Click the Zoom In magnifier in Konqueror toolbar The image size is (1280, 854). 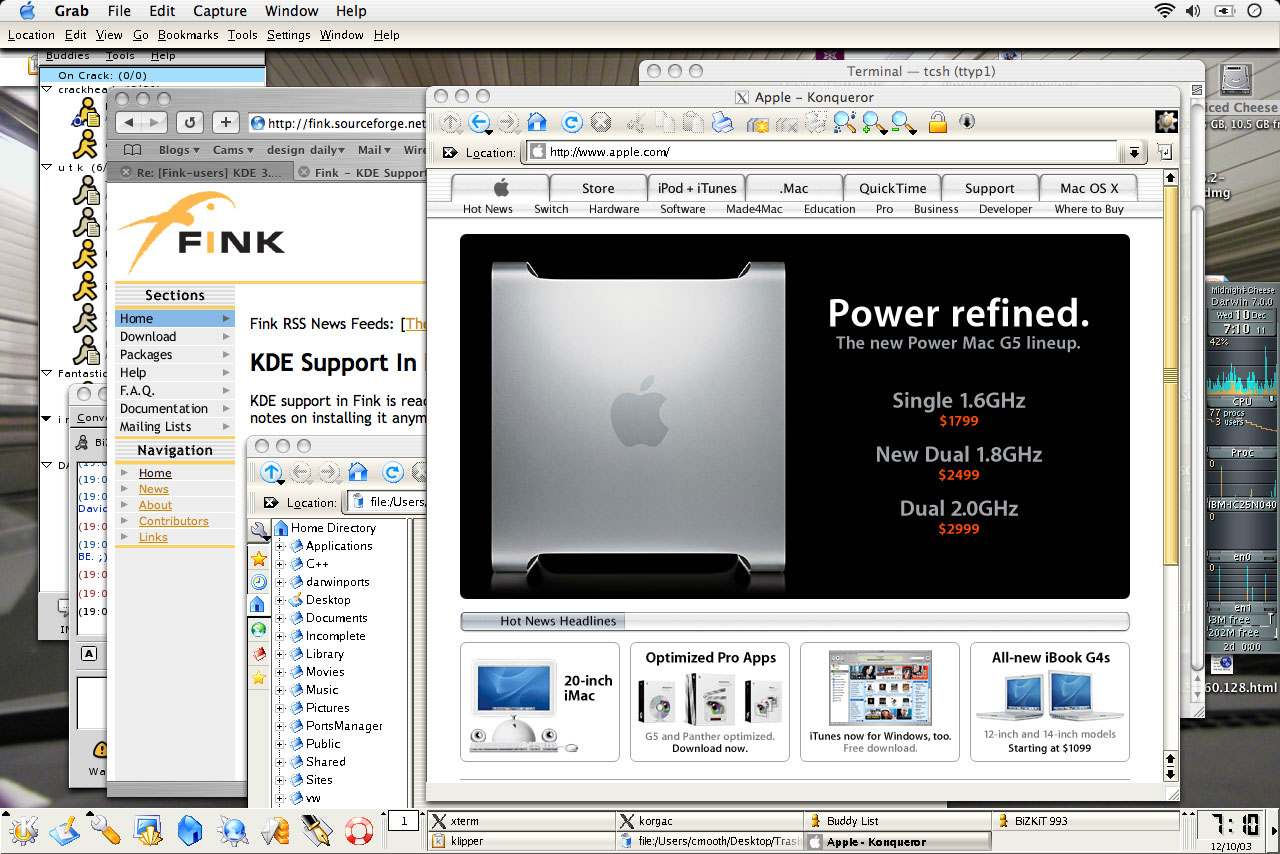(x=873, y=123)
